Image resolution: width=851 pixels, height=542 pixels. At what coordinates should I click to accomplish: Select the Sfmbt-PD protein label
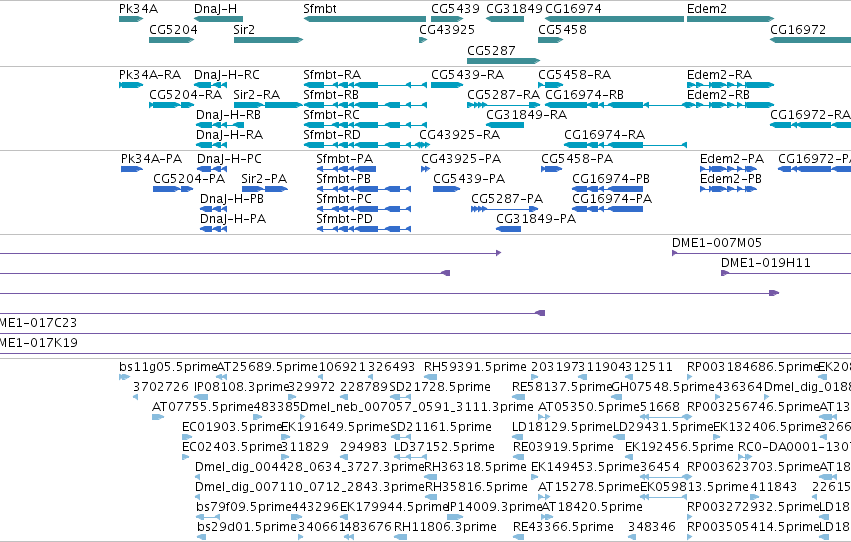coord(345,219)
